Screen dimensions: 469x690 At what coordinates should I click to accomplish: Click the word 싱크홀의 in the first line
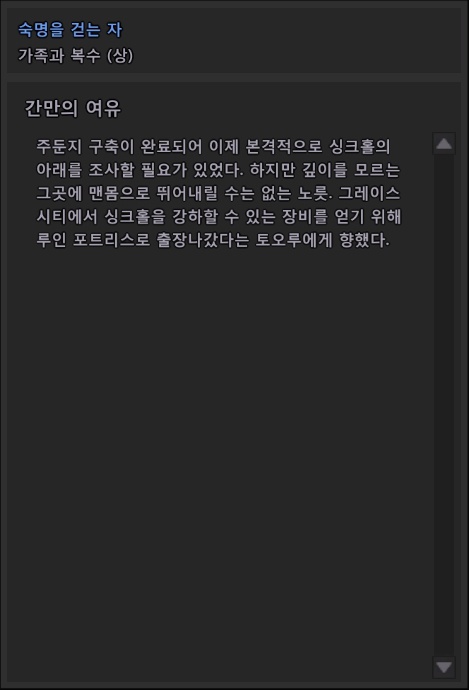point(359,146)
